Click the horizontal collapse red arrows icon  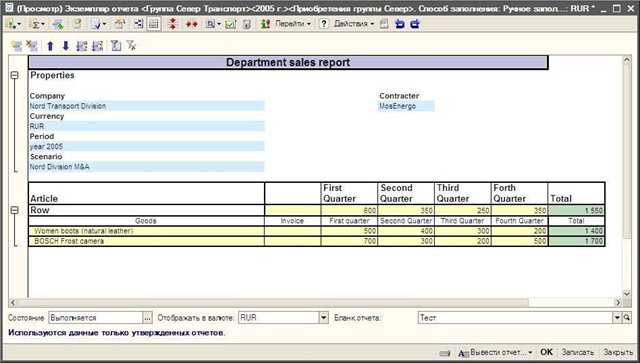191,24
